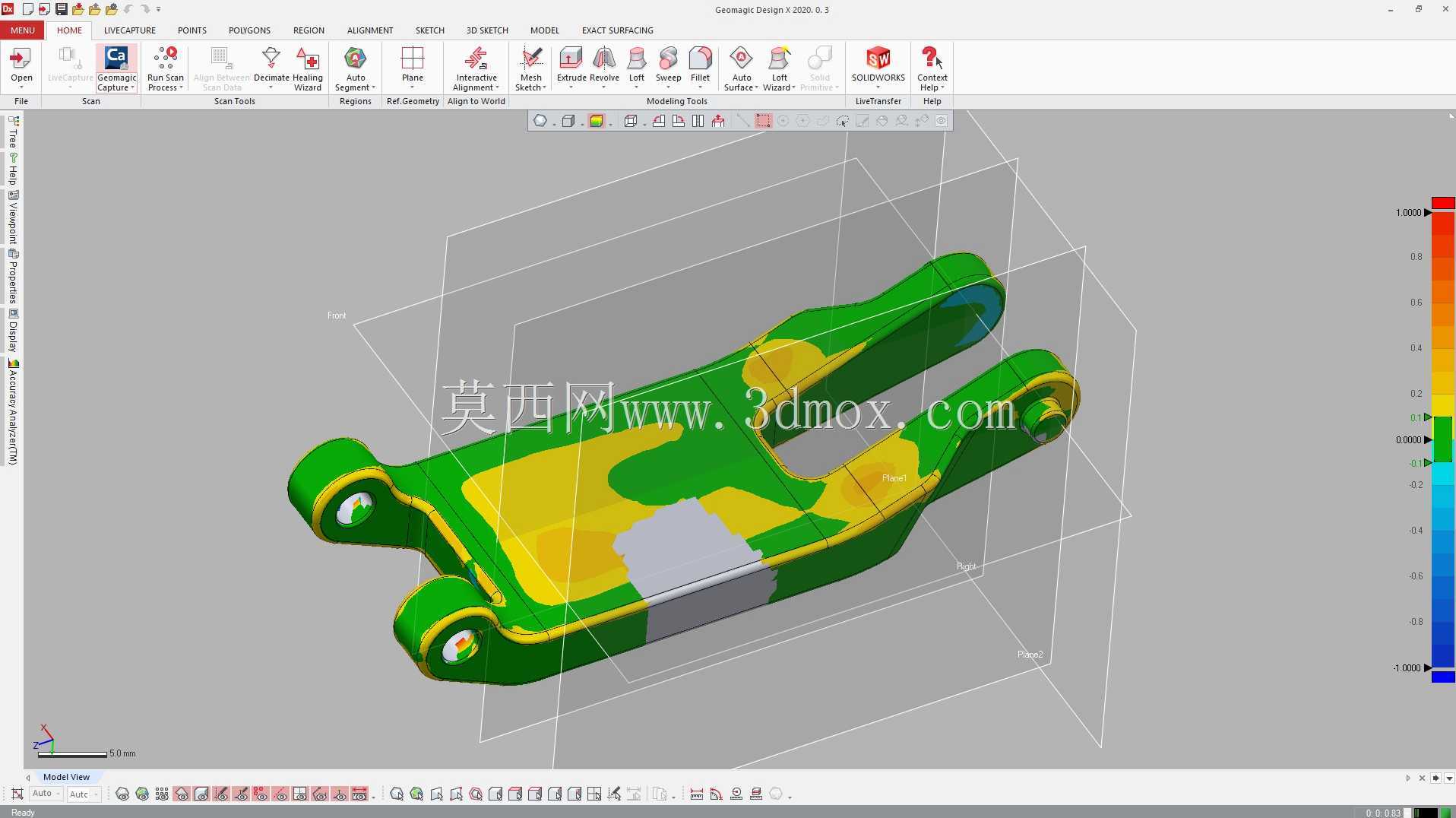
Task: Click Run Scan Process icon
Action: (x=165, y=59)
